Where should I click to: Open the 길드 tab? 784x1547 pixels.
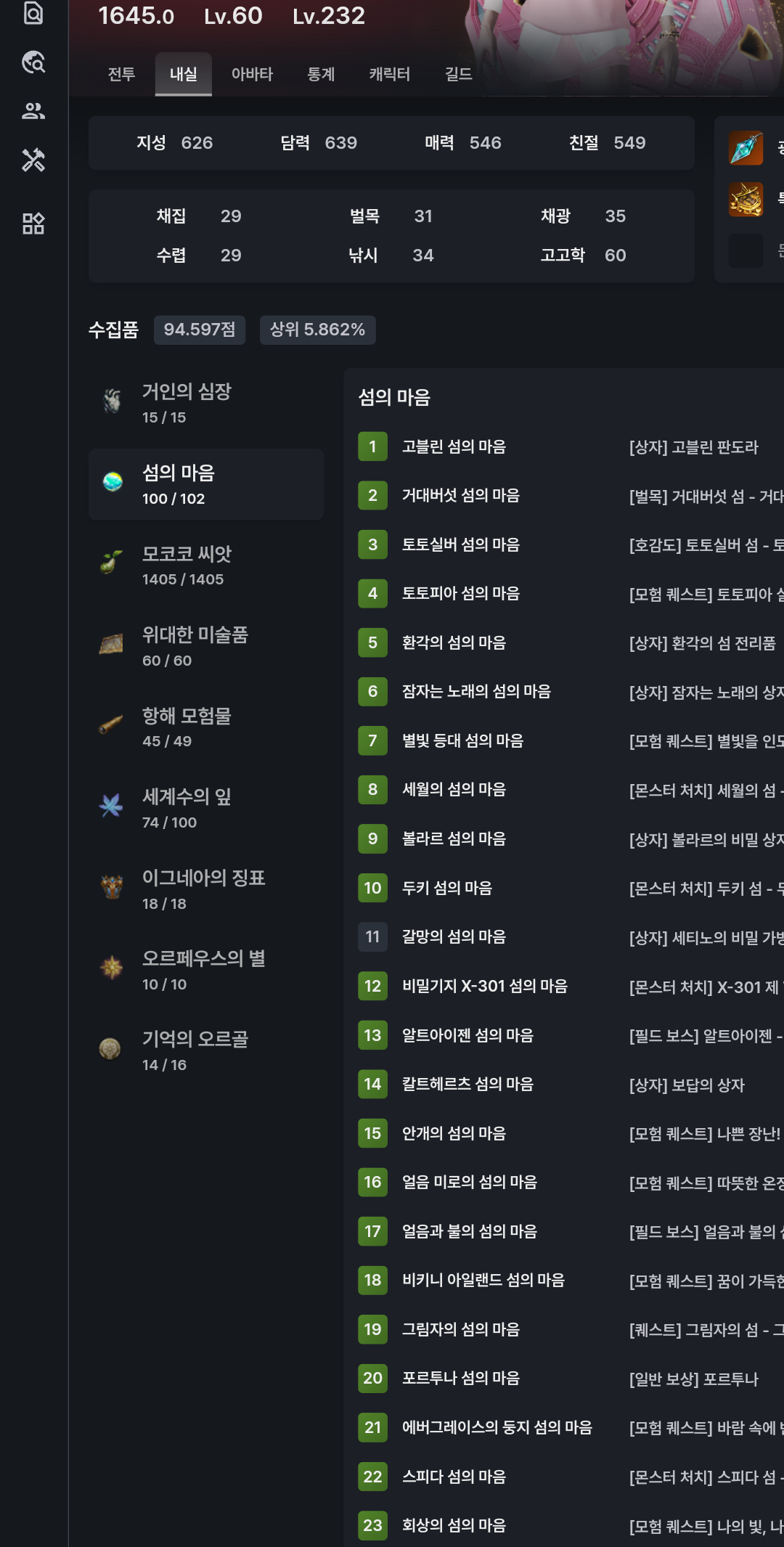tap(458, 74)
